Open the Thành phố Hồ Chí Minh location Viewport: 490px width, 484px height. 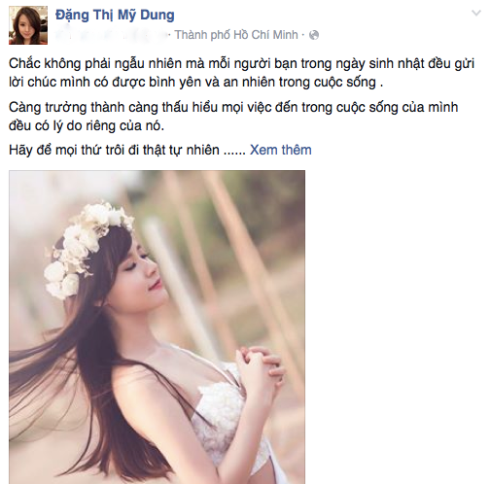coord(236,35)
